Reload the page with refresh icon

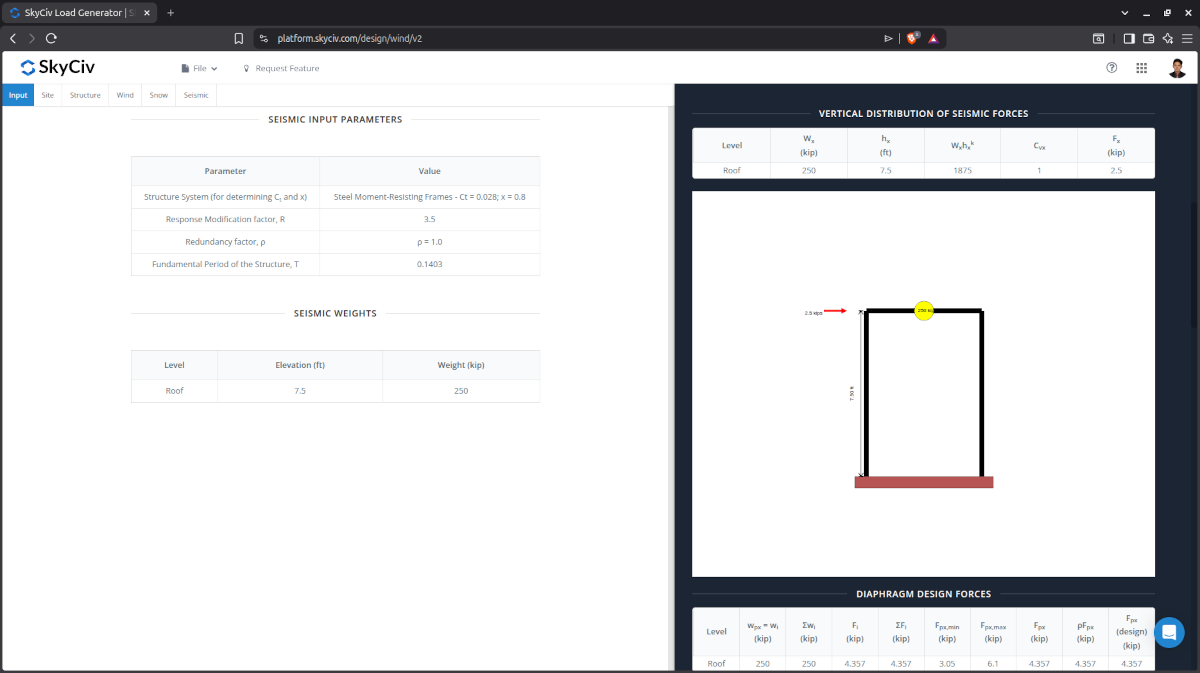point(51,38)
